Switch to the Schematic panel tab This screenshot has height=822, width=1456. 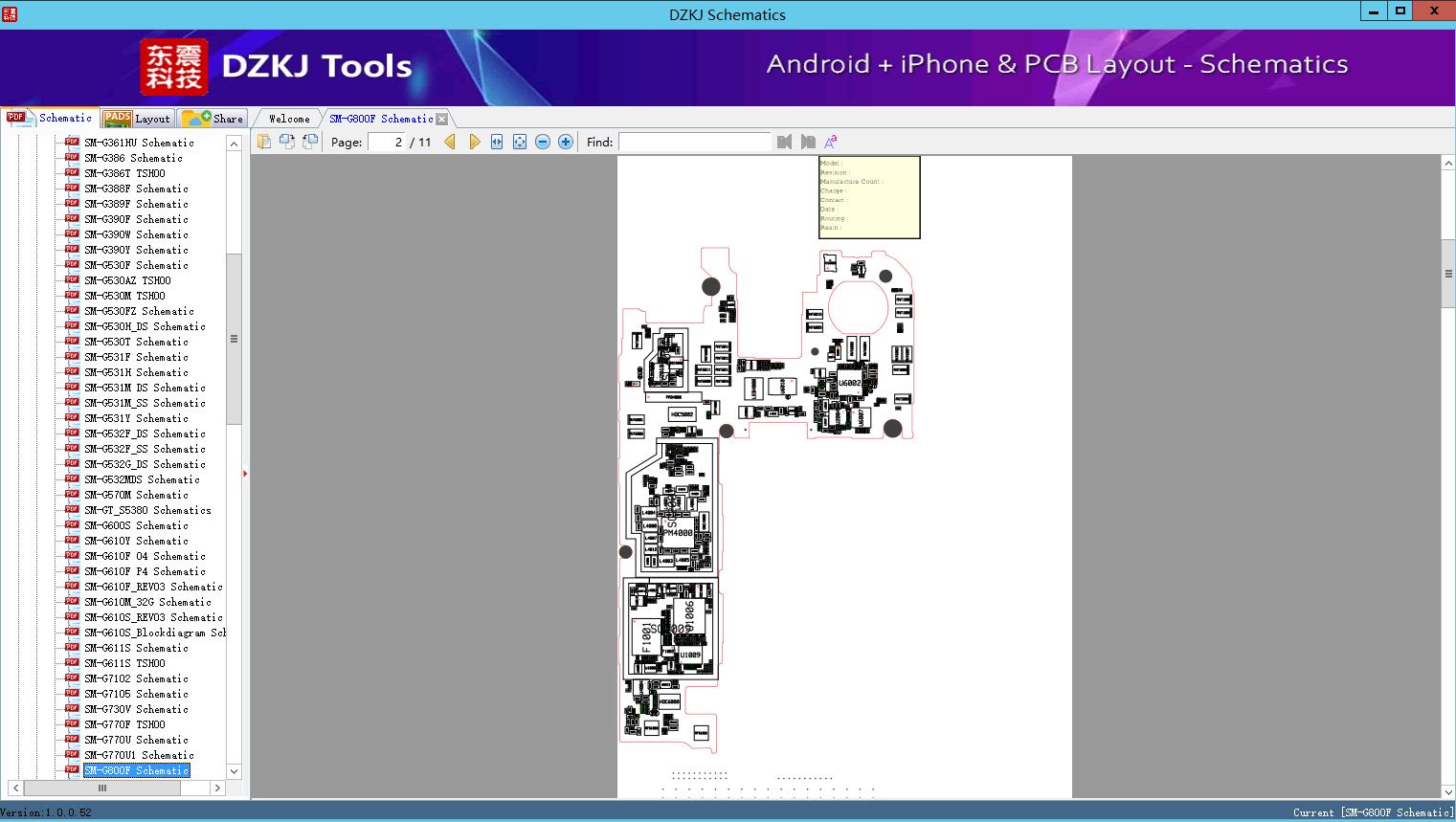tap(50, 118)
